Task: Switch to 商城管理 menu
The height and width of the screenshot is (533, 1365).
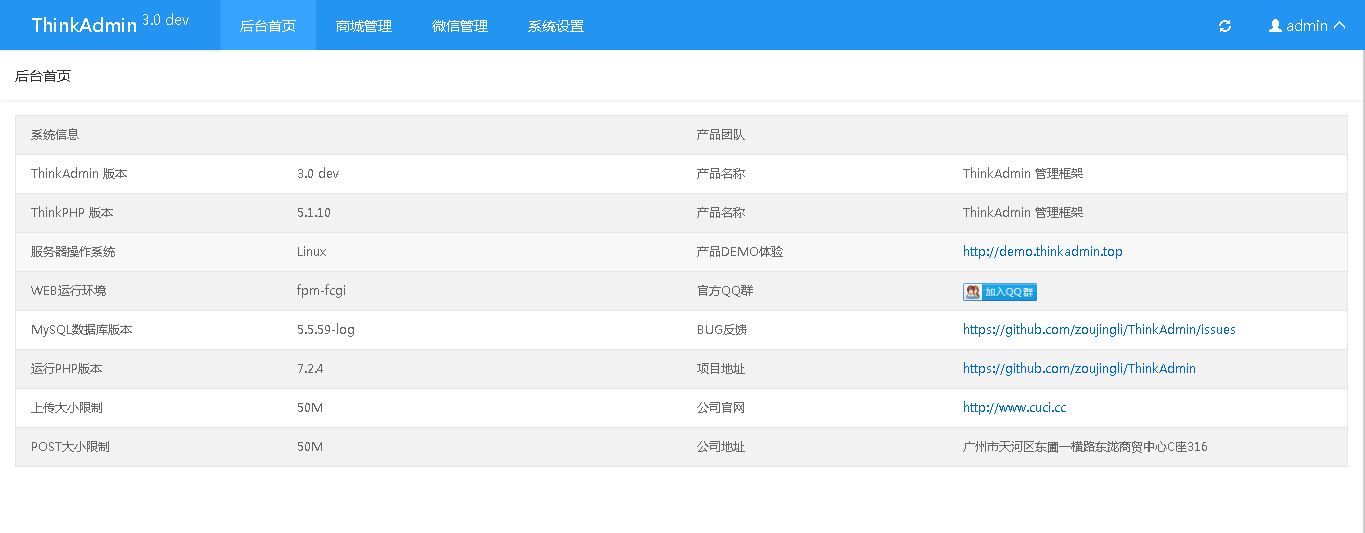Action: (364, 26)
